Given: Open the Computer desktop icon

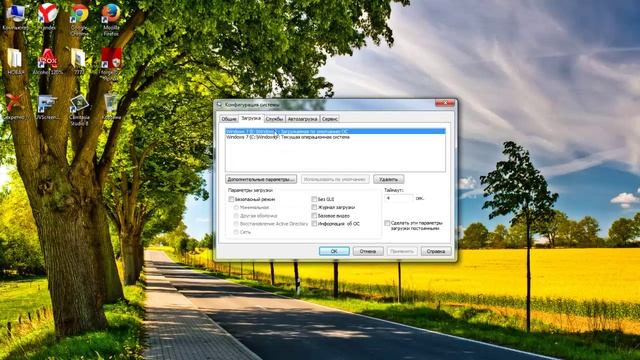Looking at the screenshot, I should pyautogui.click(x=16, y=16).
